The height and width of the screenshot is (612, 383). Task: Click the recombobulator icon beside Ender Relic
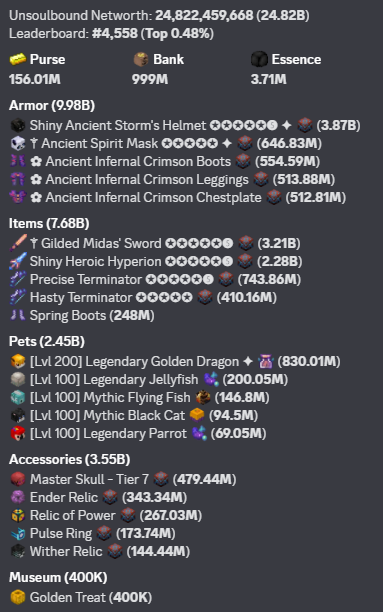point(110,497)
